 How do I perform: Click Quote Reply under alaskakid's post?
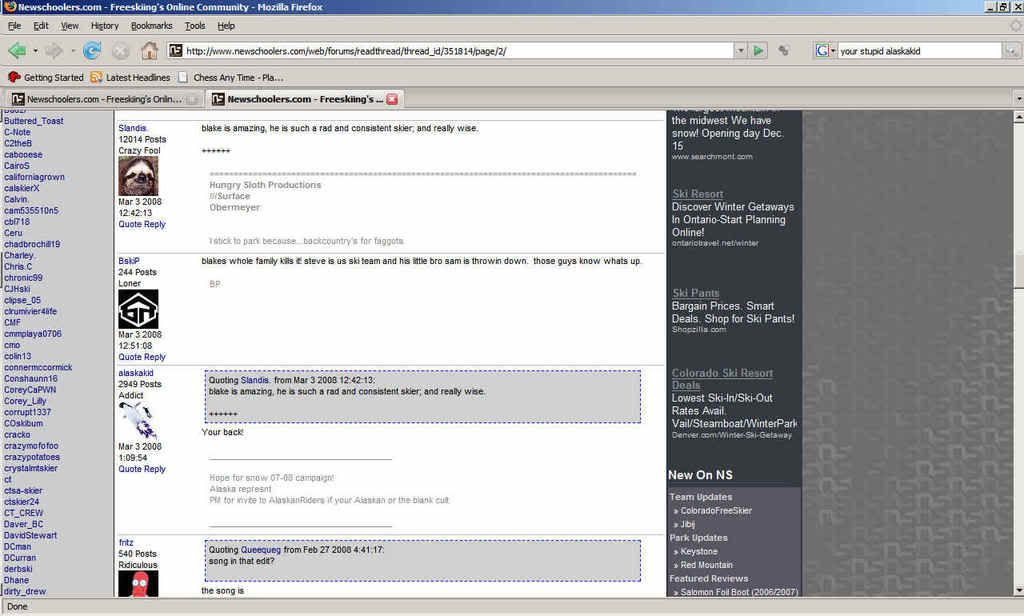click(142, 469)
